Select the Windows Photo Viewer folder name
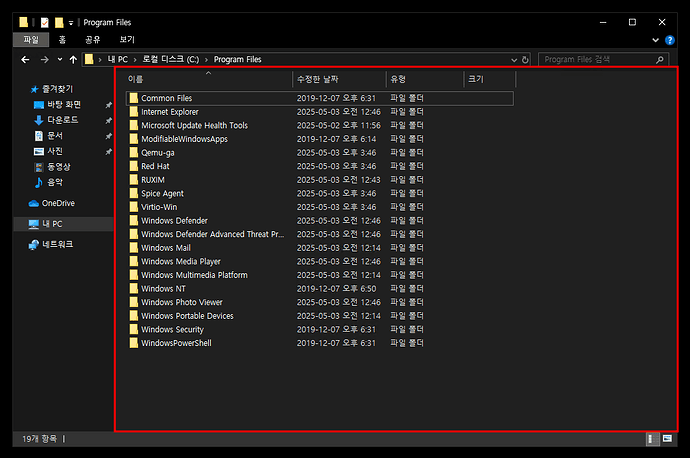The width and height of the screenshot is (690, 458). [182, 302]
